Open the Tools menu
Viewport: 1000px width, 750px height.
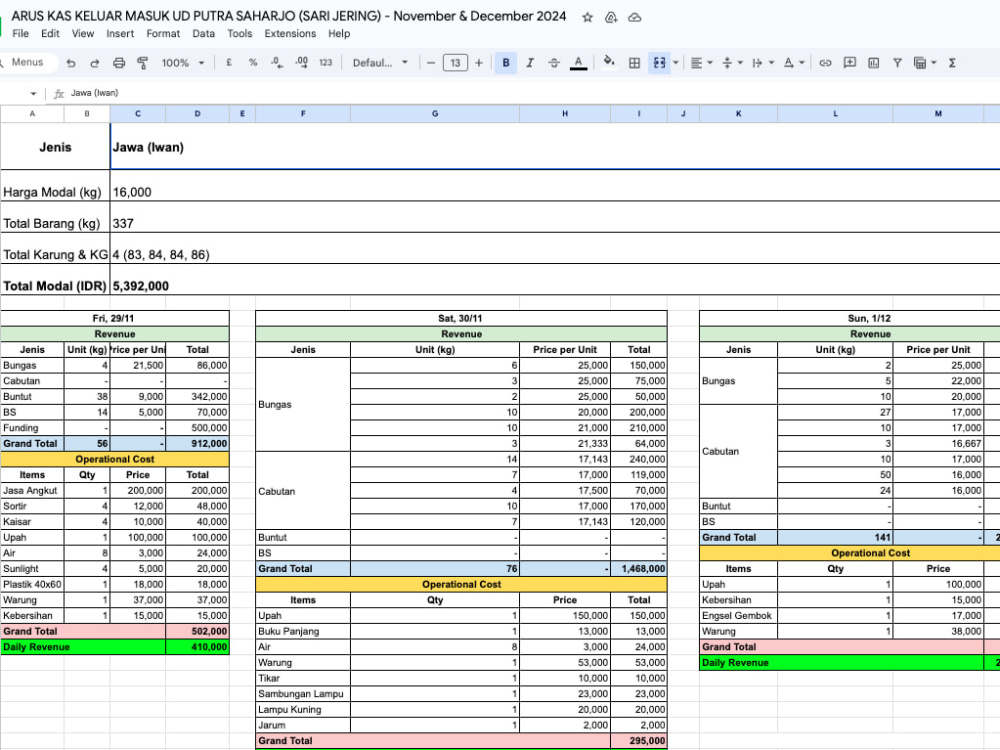click(240, 33)
